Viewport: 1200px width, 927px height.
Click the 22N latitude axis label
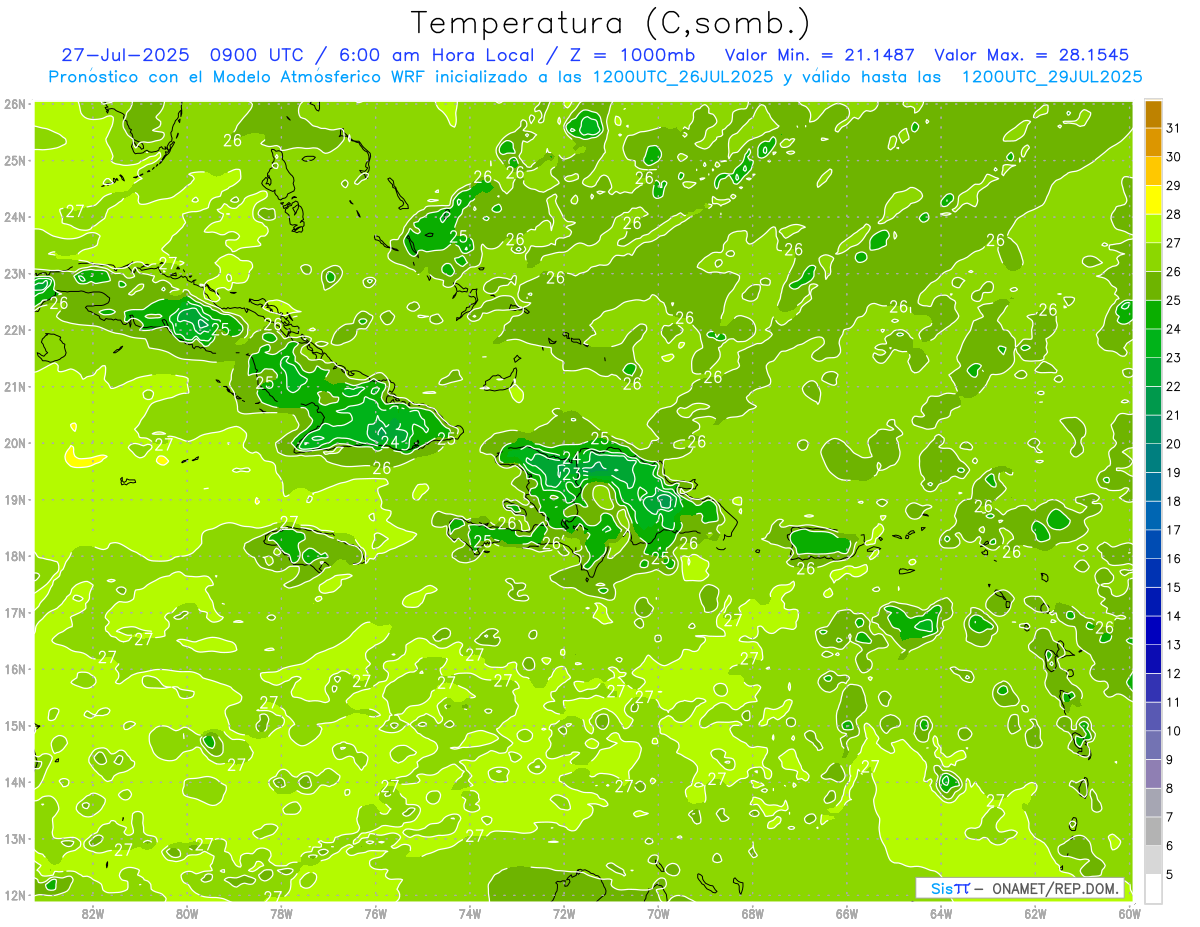[15, 330]
